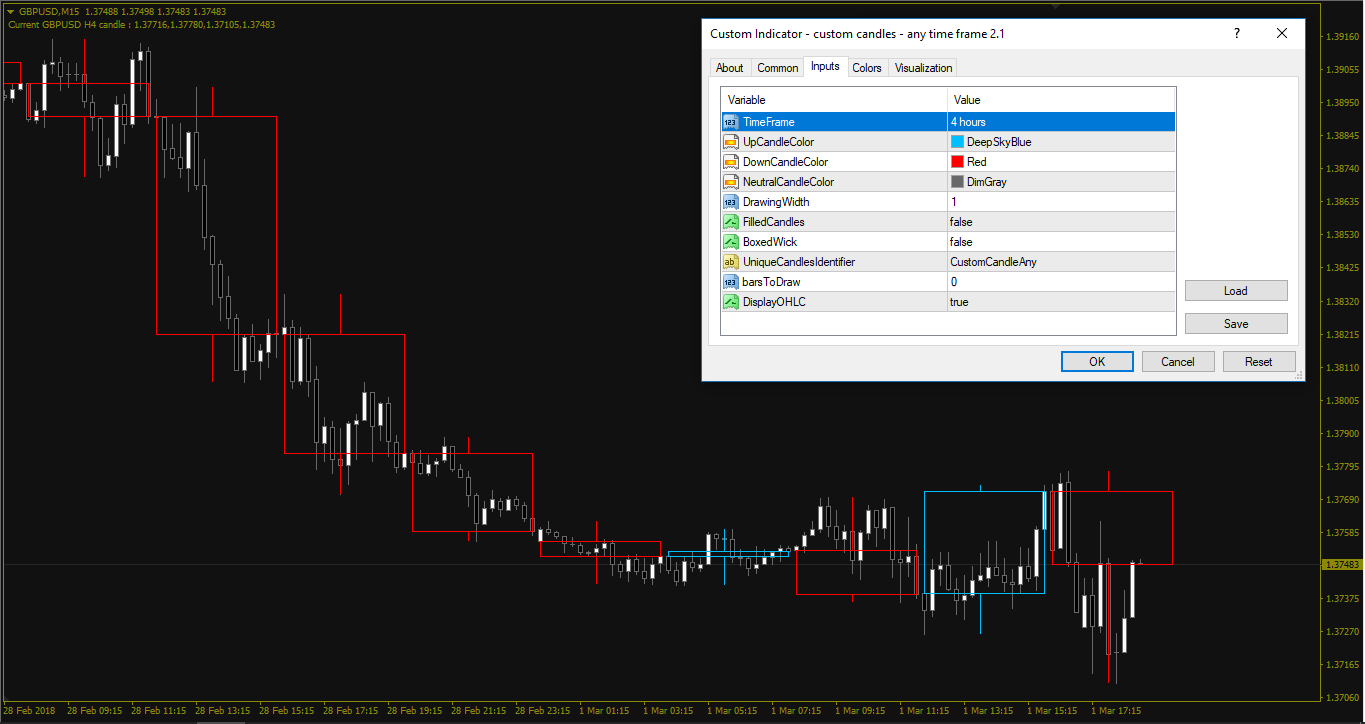Click the DisplayOHLC boolean icon
This screenshot has height=724, width=1365.
click(x=731, y=302)
